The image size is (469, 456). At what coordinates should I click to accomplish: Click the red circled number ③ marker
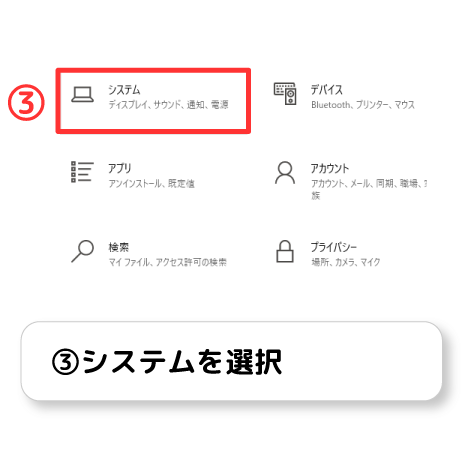[x=26, y=102]
